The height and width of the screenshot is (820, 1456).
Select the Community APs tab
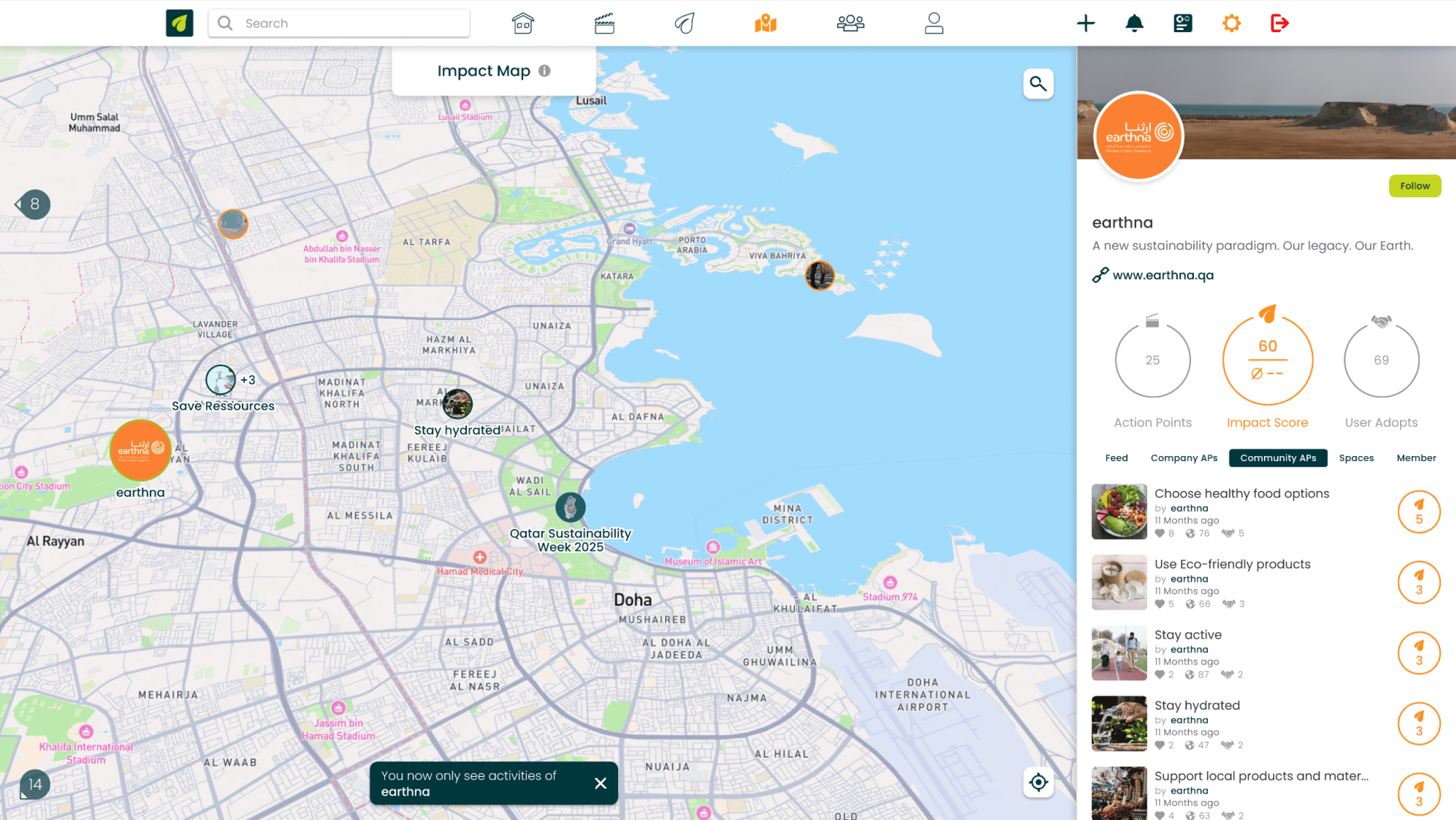[x=1277, y=458]
